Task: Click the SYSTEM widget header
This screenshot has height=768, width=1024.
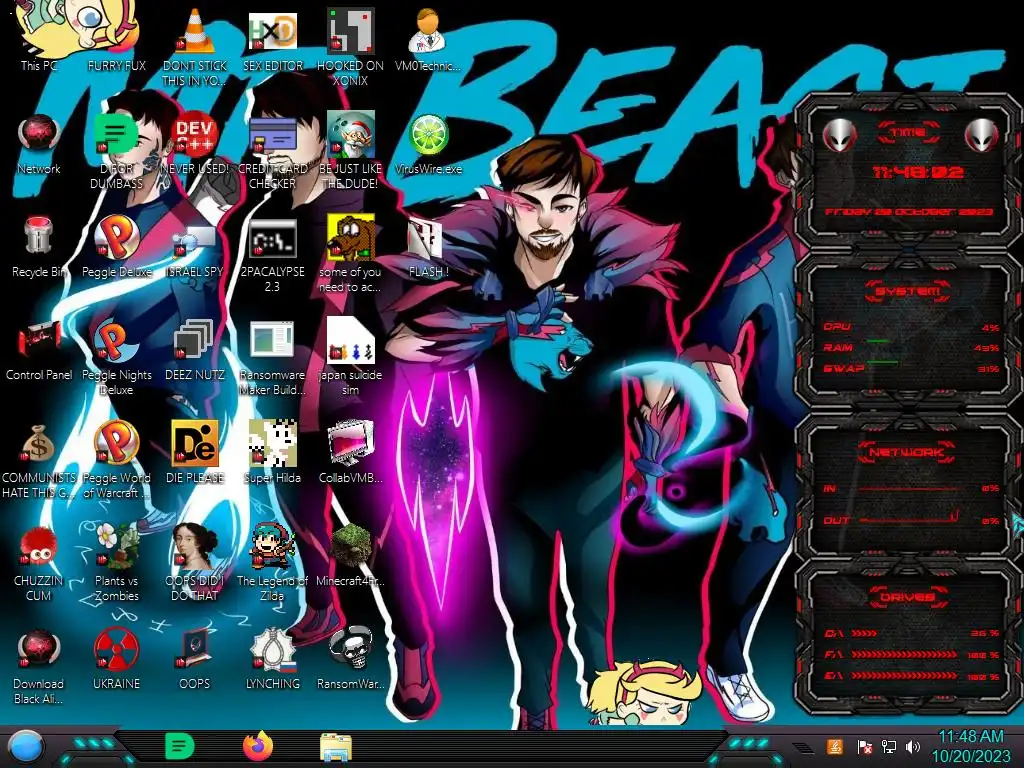Action: 907,291
